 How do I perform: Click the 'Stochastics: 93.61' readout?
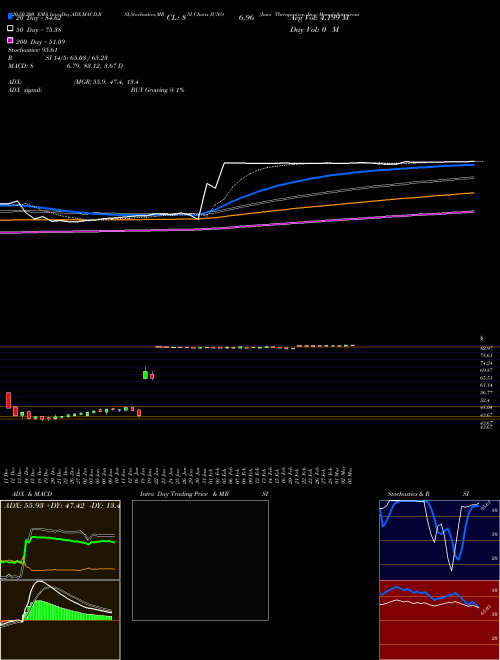[33, 50]
